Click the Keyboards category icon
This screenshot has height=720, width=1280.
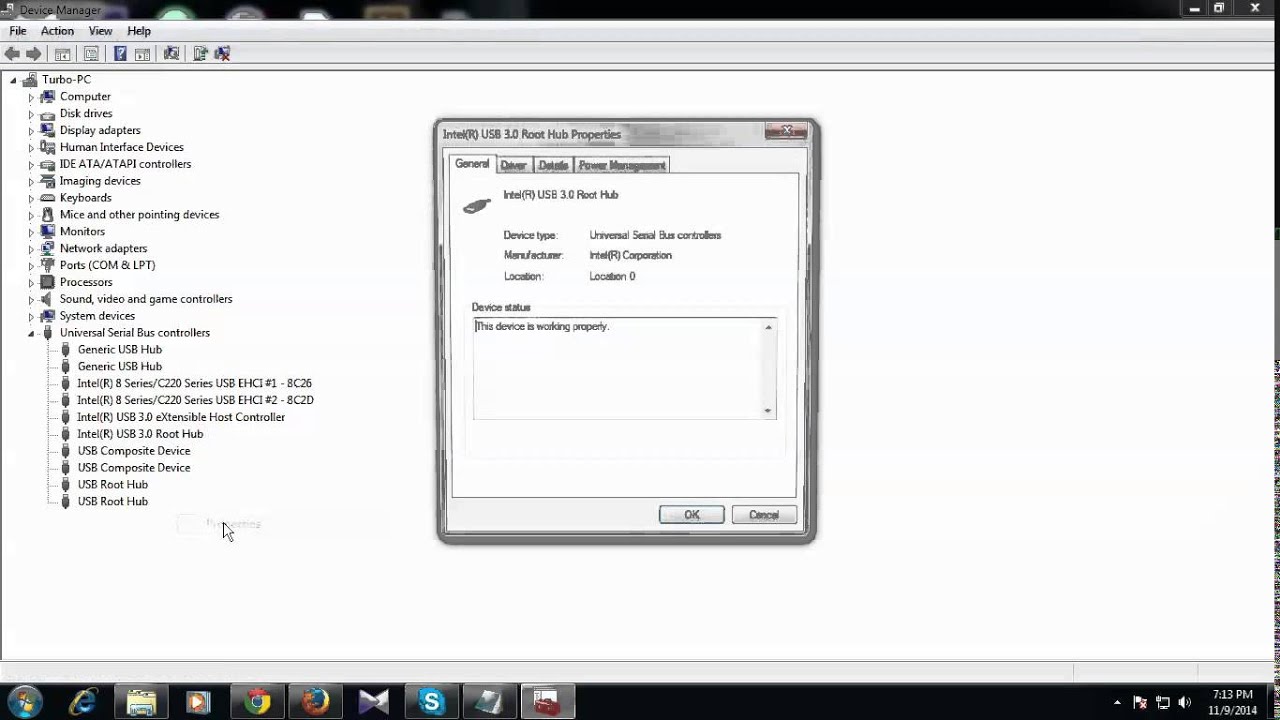coord(47,198)
